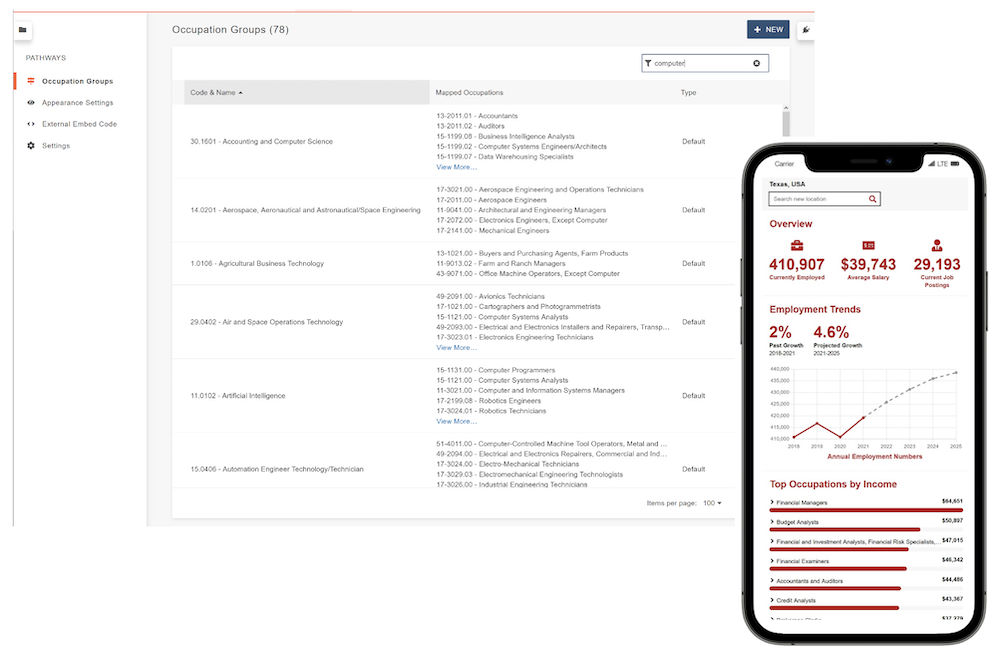The width and height of the screenshot is (1000, 652).
Task: Tap the salary icon above $39,743
Action: click(868, 246)
